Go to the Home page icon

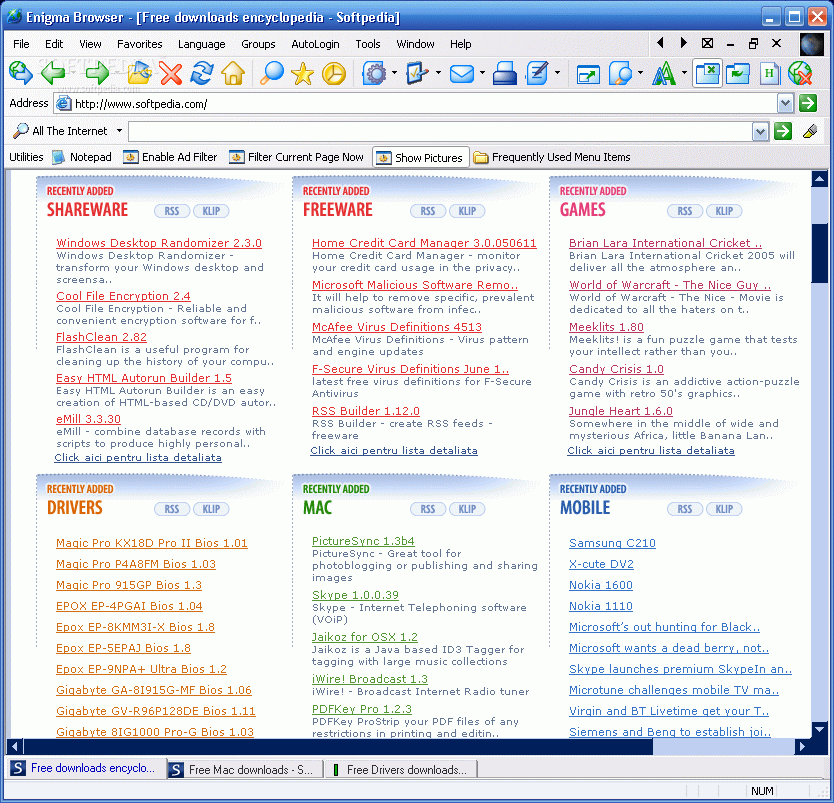pyautogui.click(x=233, y=73)
